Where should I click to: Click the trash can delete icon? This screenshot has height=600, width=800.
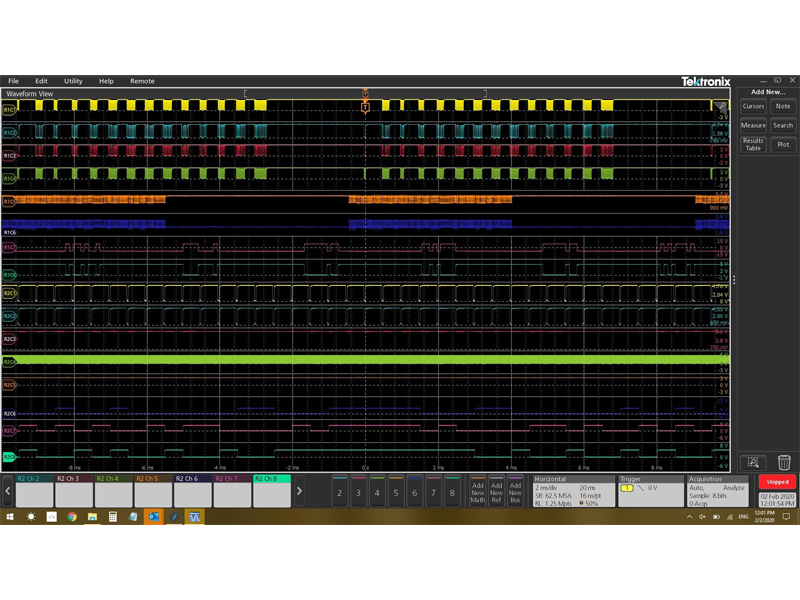pyautogui.click(x=783, y=462)
